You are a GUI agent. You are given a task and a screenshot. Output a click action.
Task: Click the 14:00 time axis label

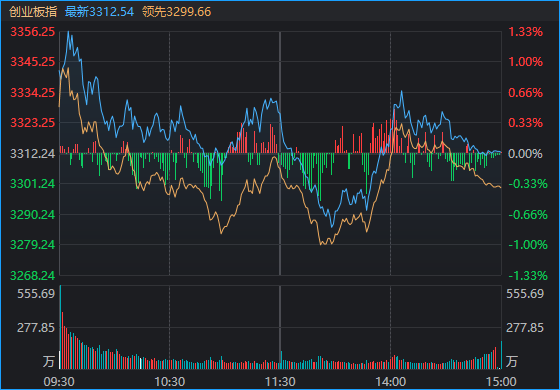pyautogui.click(x=390, y=382)
